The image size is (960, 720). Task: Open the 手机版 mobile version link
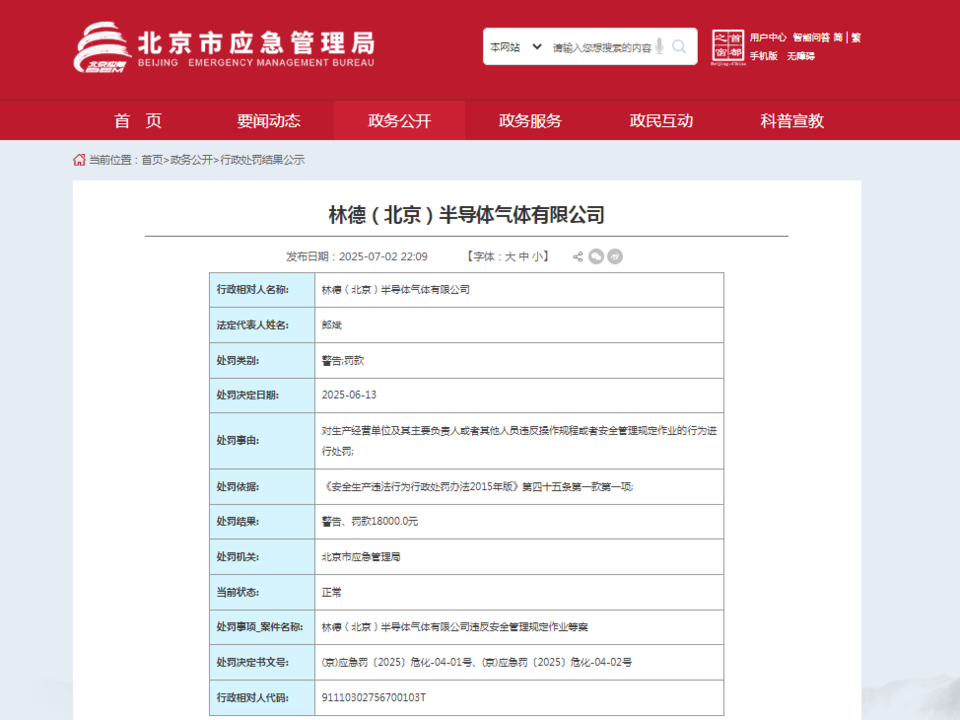pos(763,56)
